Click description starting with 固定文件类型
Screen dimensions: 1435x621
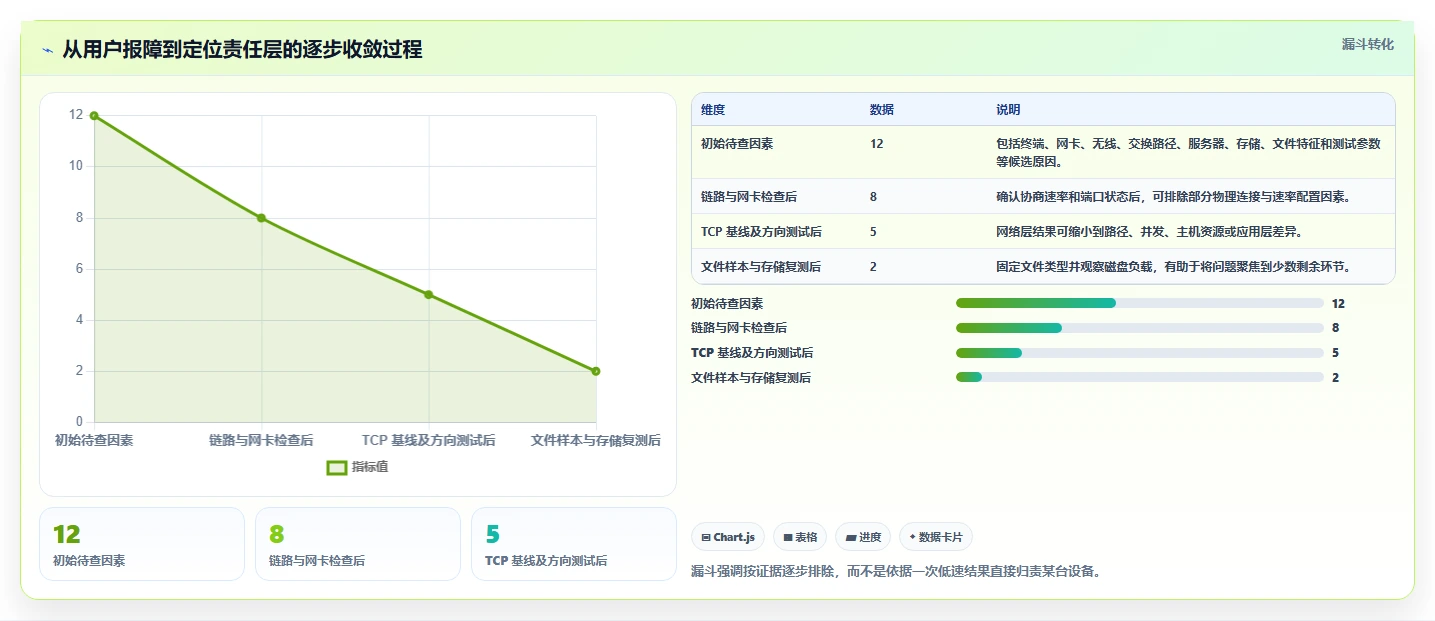(x=1173, y=267)
